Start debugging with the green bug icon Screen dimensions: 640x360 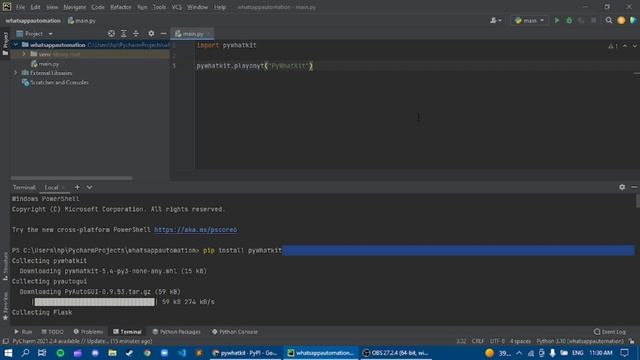point(569,20)
